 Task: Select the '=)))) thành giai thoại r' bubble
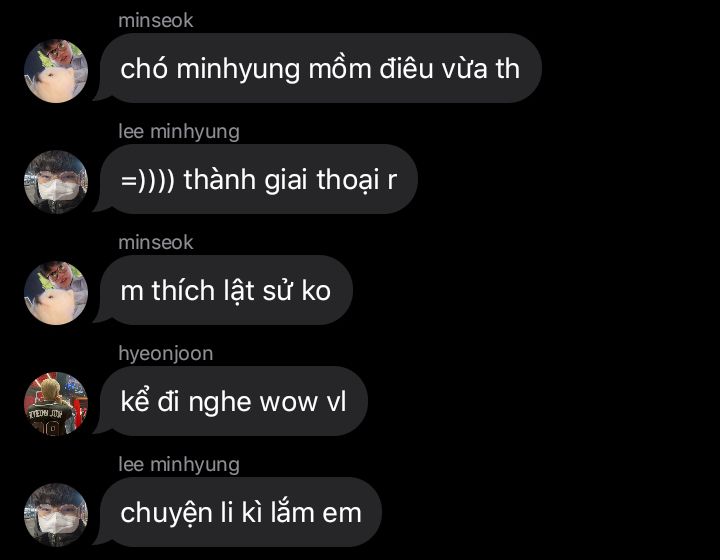click(258, 179)
